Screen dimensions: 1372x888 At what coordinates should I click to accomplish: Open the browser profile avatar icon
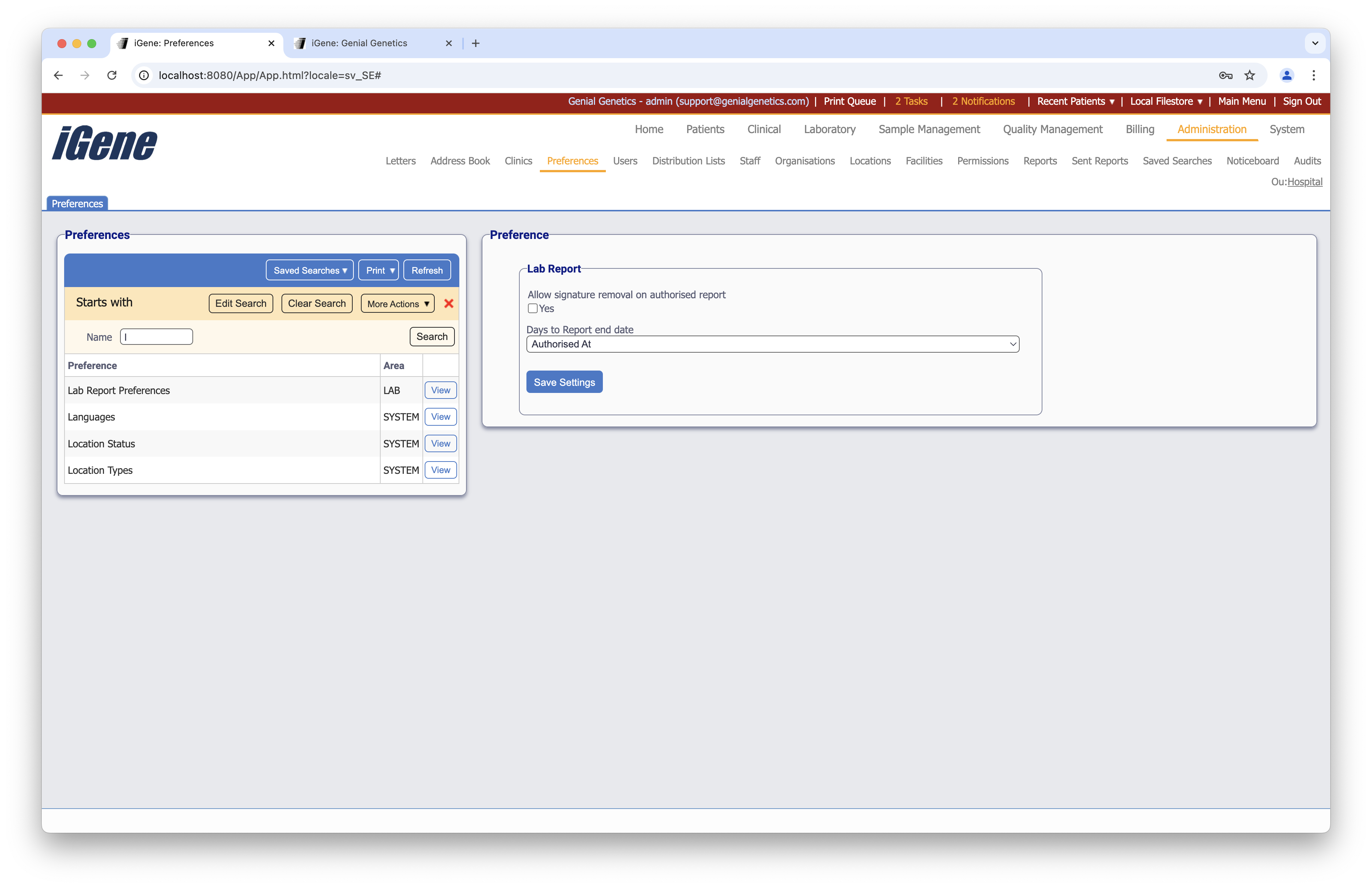click(1286, 75)
